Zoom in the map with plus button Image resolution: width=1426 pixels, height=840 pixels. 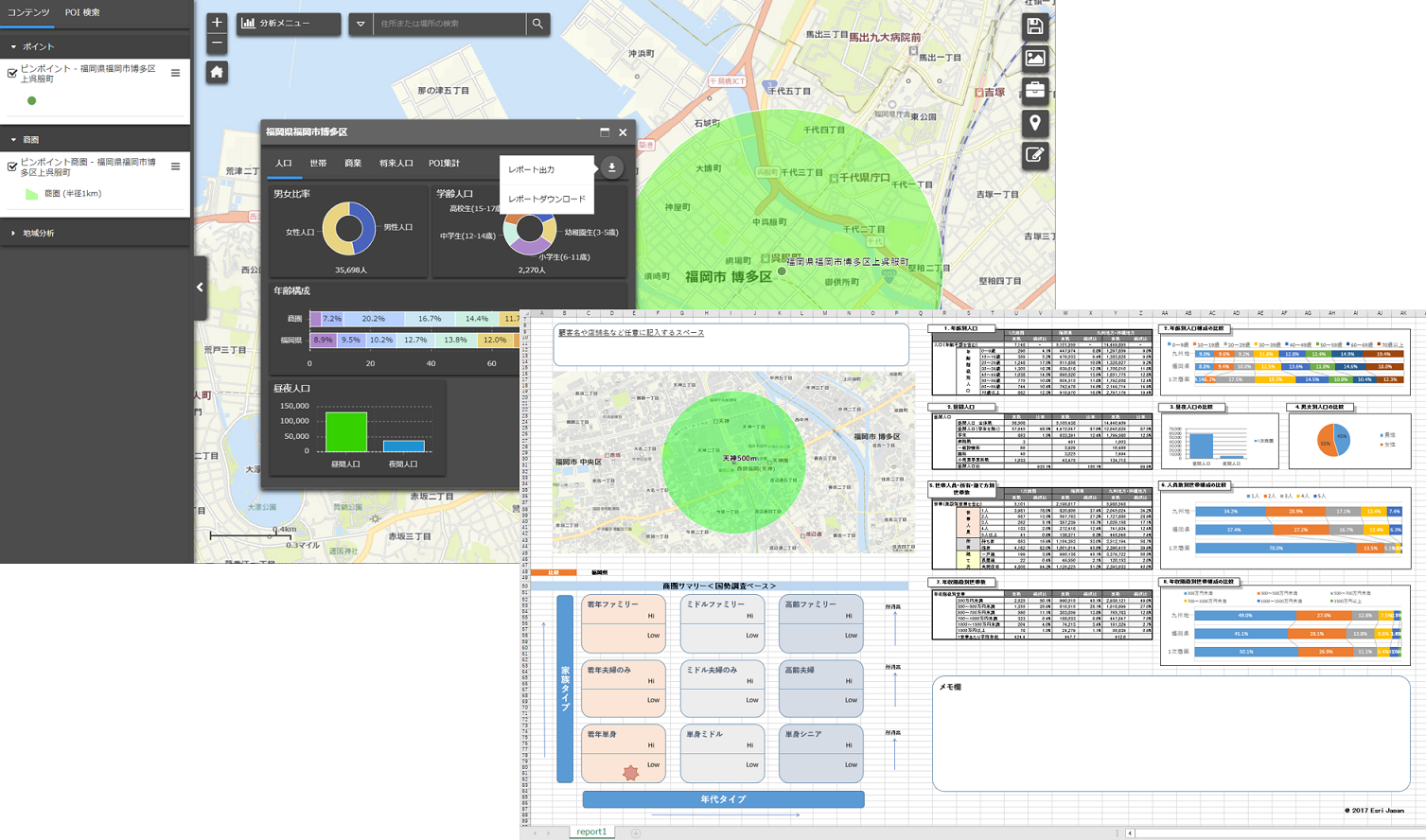point(217,23)
